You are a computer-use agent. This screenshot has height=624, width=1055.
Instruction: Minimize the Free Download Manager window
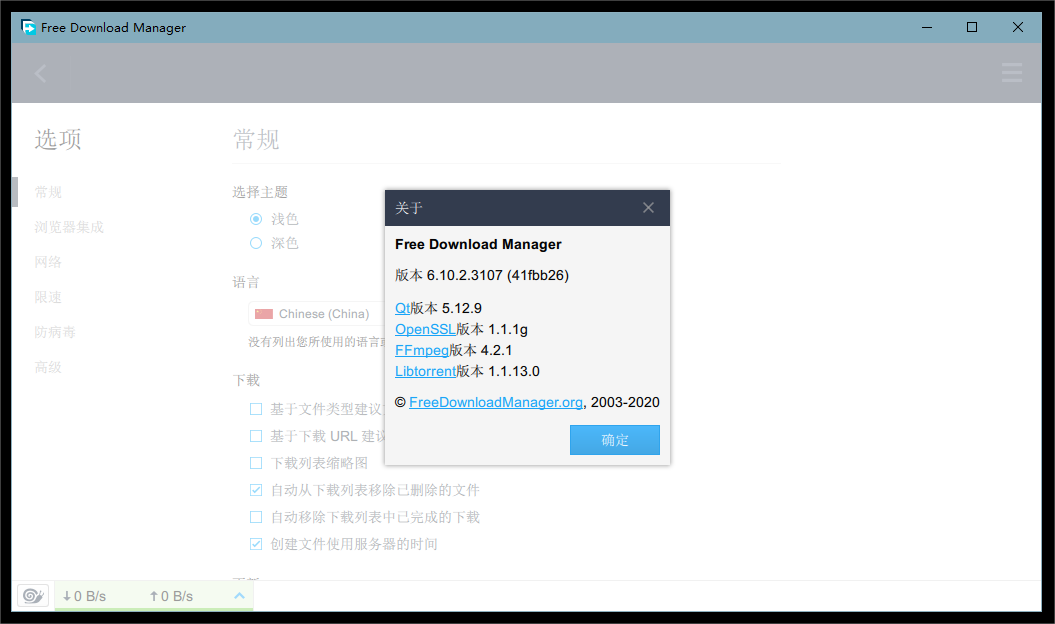point(926,27)
